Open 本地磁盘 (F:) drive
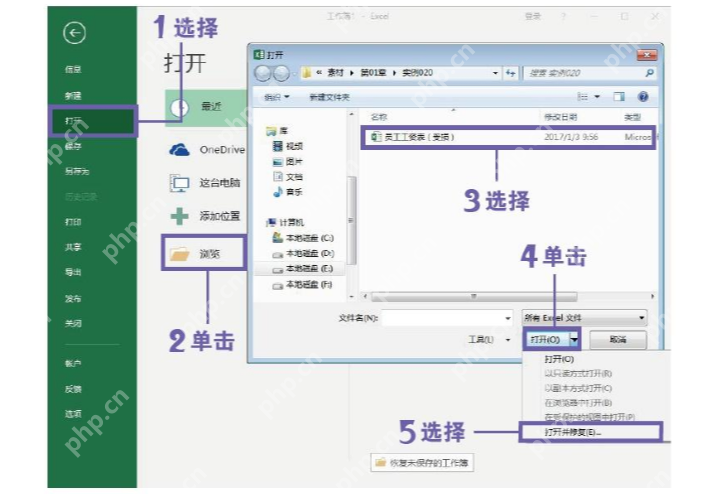 point(303,285)
